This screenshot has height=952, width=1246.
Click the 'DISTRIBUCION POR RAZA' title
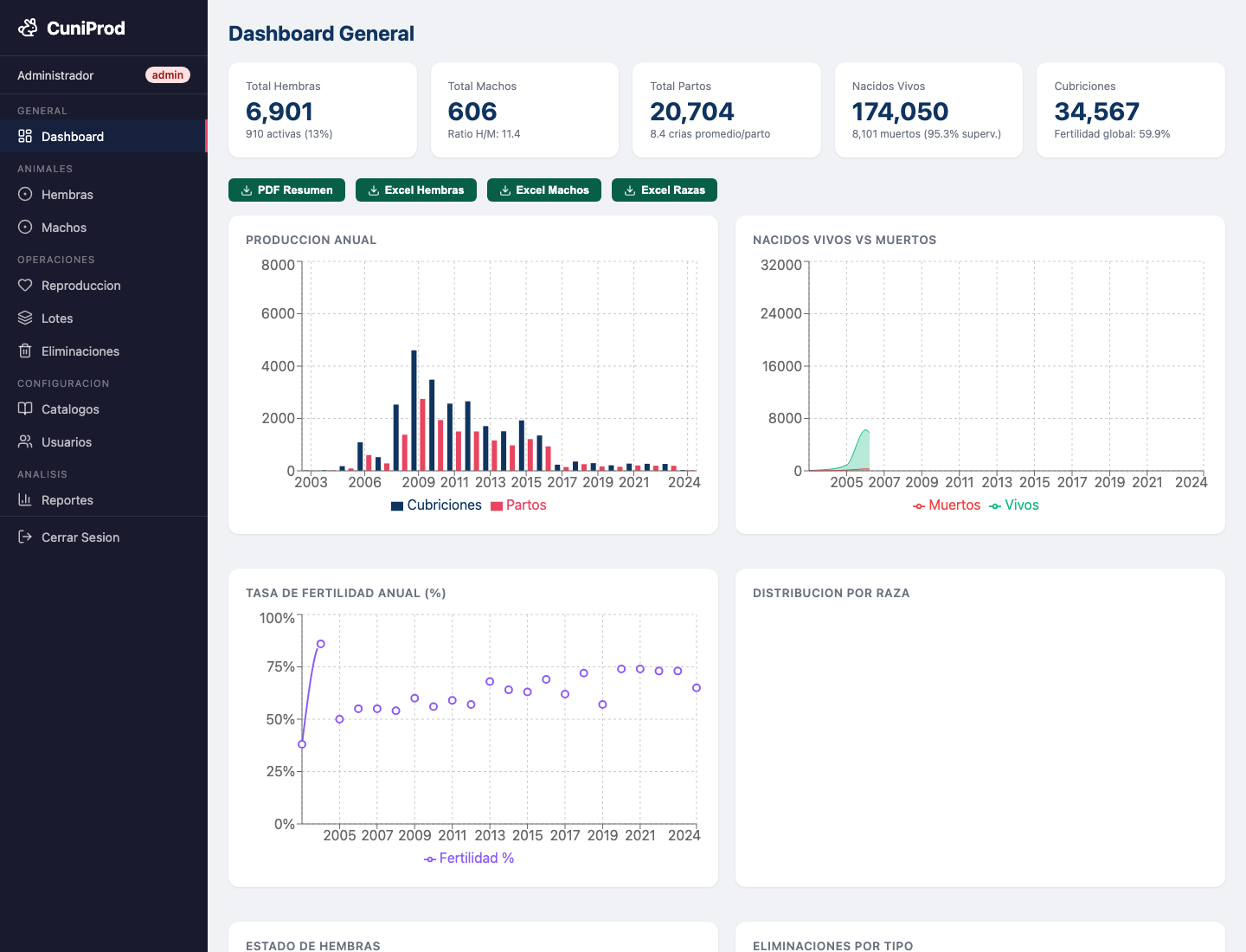[x=832, y=593]
